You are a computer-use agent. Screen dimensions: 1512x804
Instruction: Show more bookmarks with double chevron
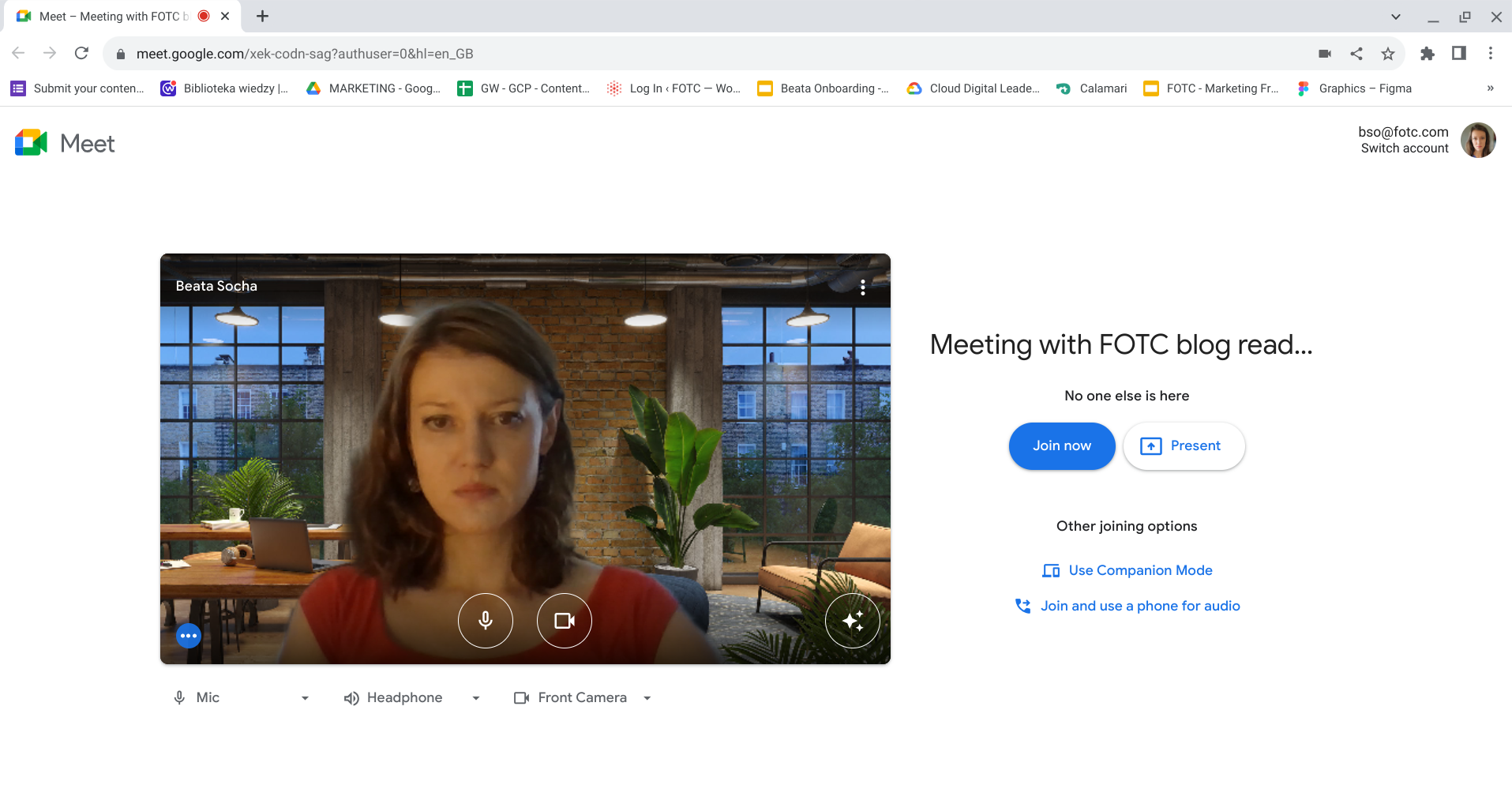point(1490,88)
